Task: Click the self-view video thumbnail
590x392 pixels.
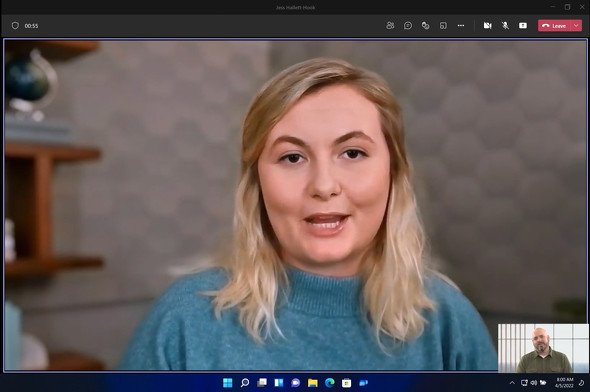Action: click(x=543, y=348)
